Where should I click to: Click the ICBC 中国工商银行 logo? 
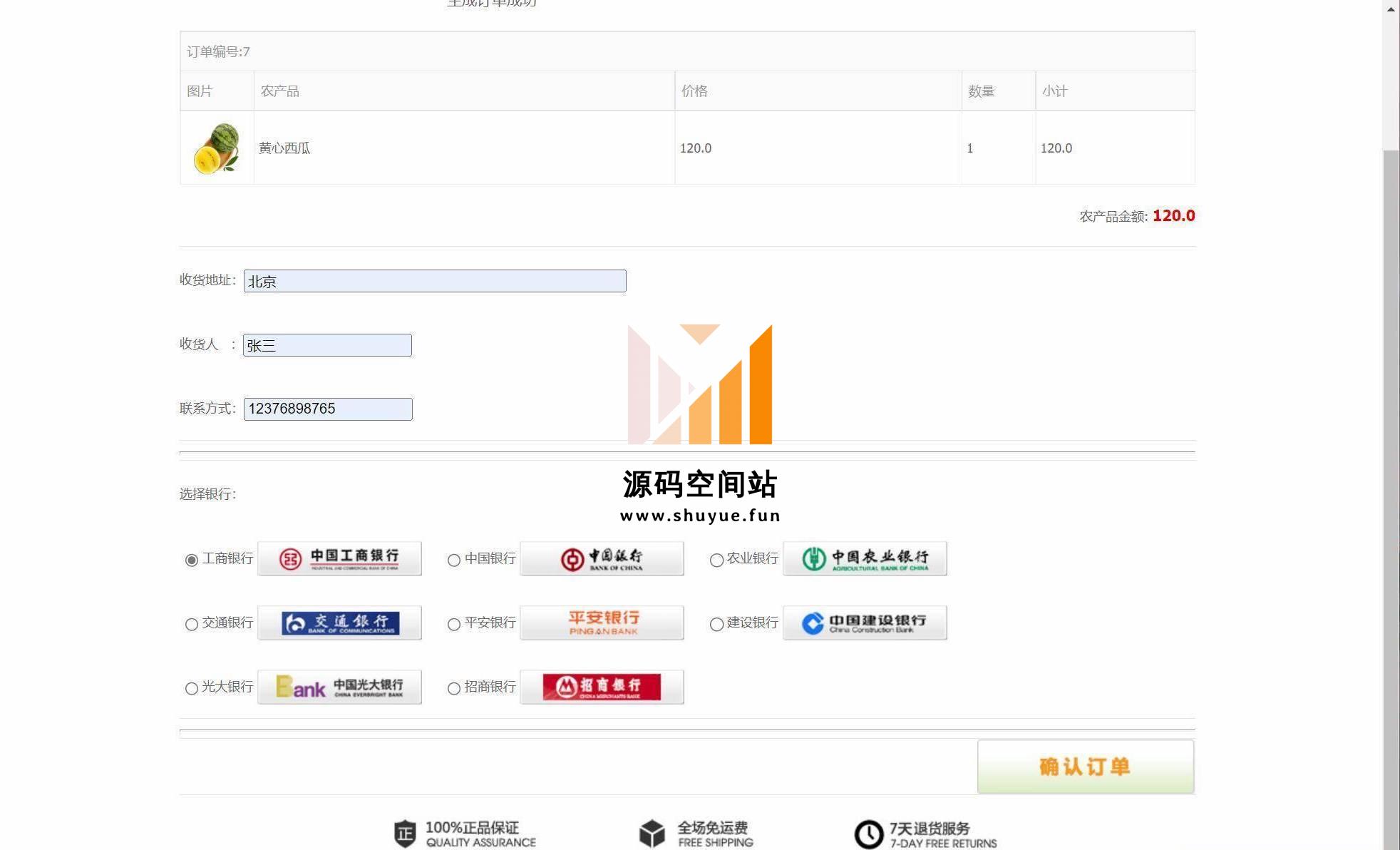(x=339, y=558)
